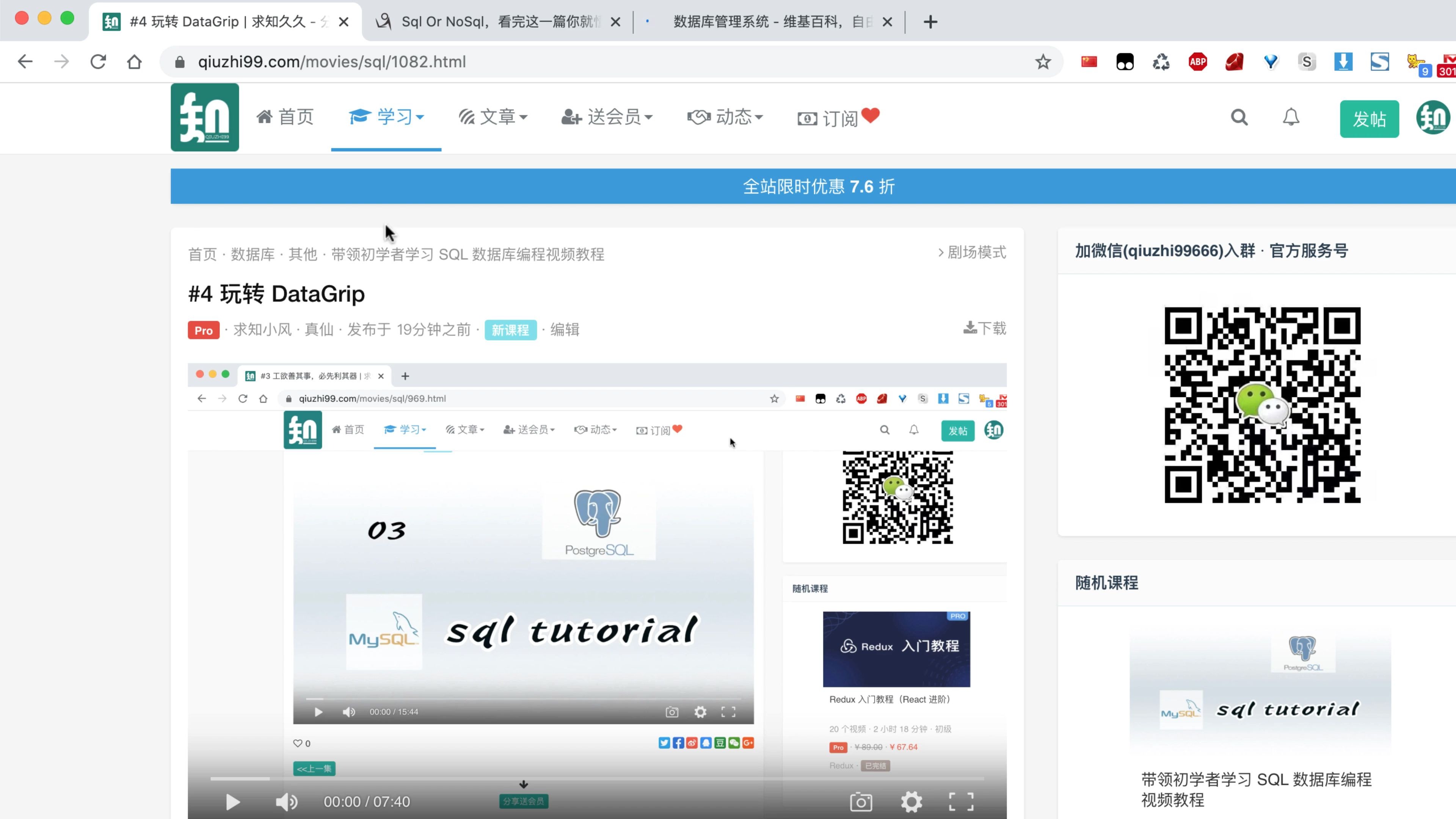Click the like heart icon on 订阅

coord(869,117)
